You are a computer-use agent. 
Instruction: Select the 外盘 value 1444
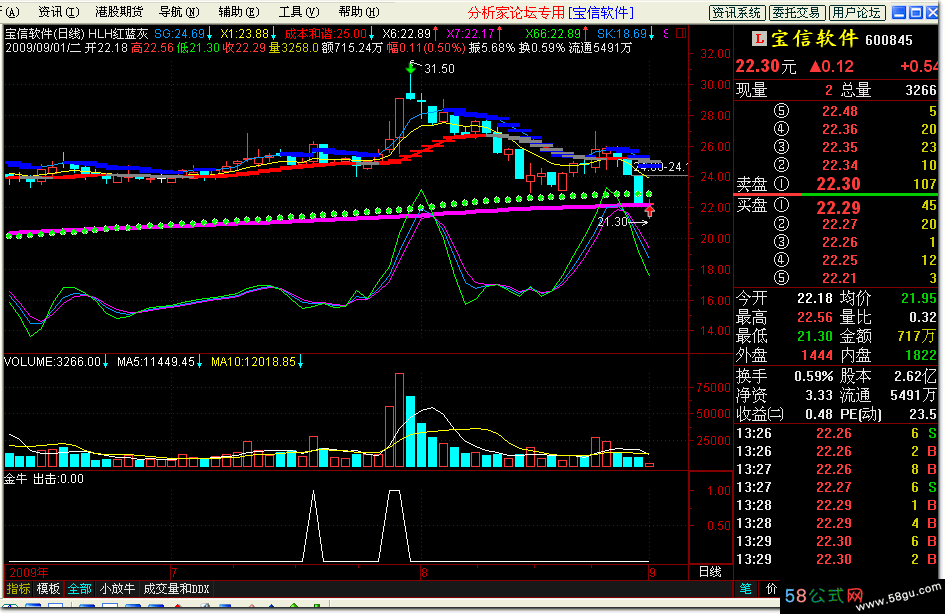point(817,356)
